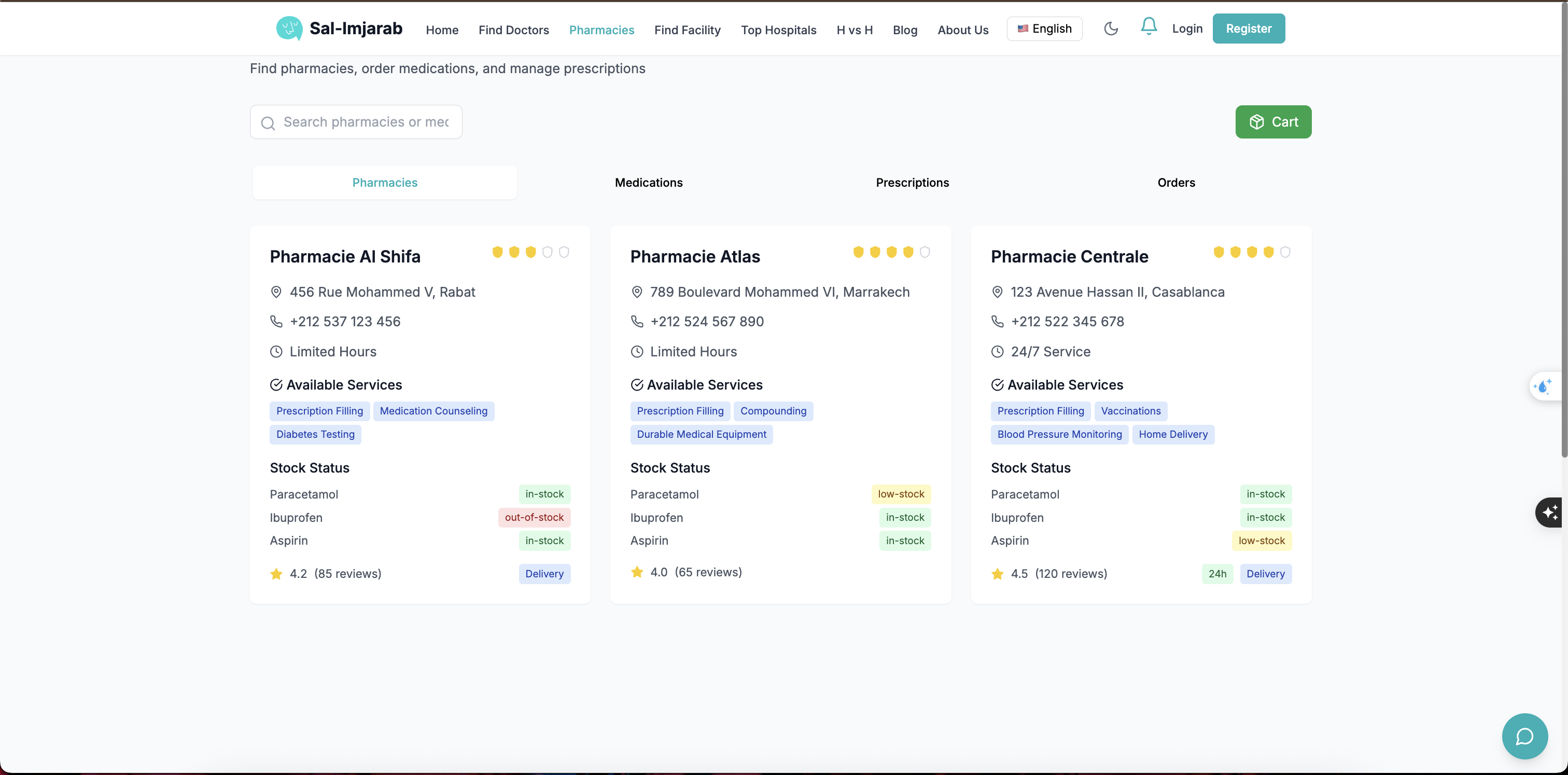
Task: Go to Find Doctors menu item
Action: (x=513, y=30)
